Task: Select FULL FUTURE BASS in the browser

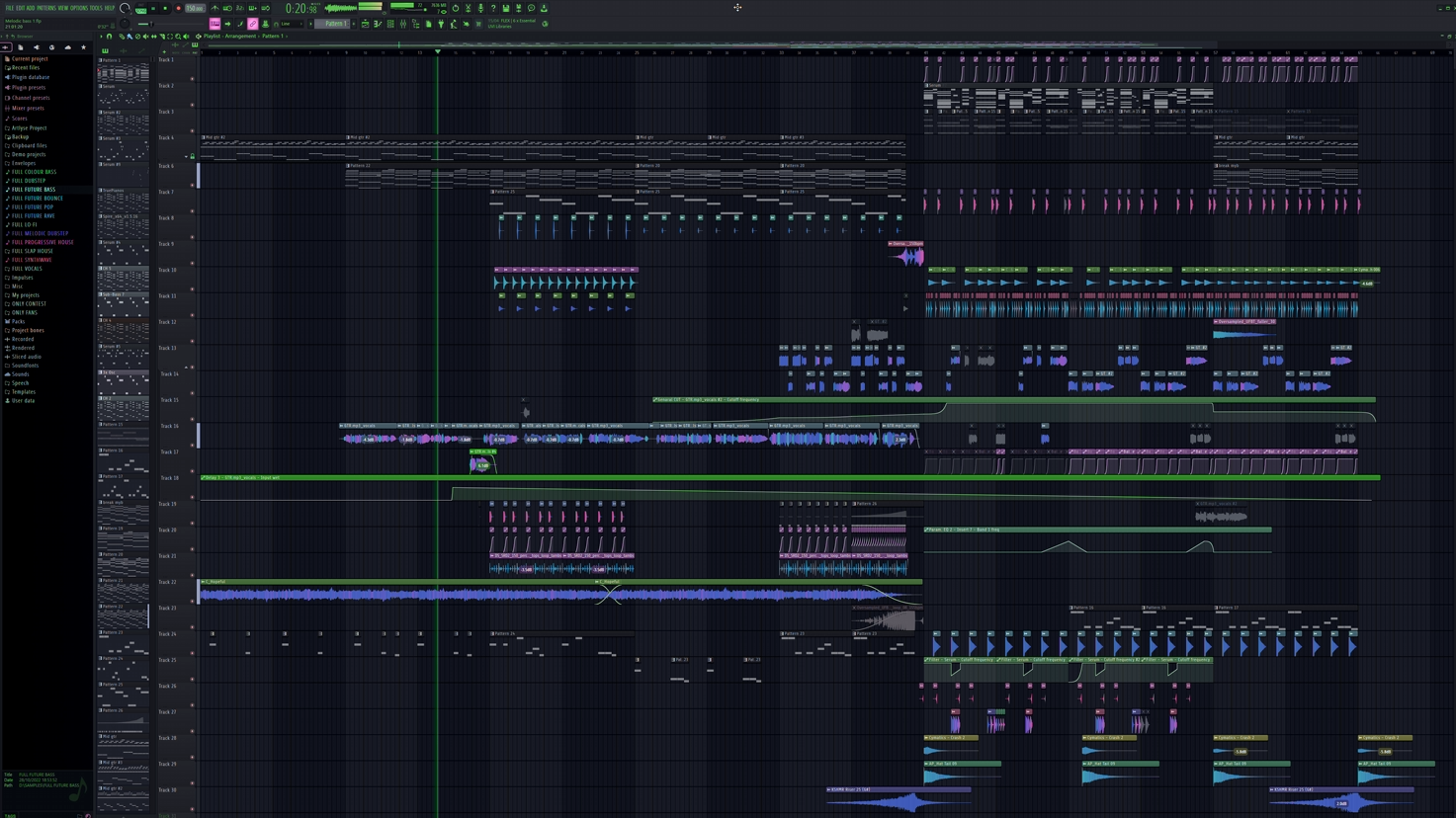Action: click(x=32, y=189)
